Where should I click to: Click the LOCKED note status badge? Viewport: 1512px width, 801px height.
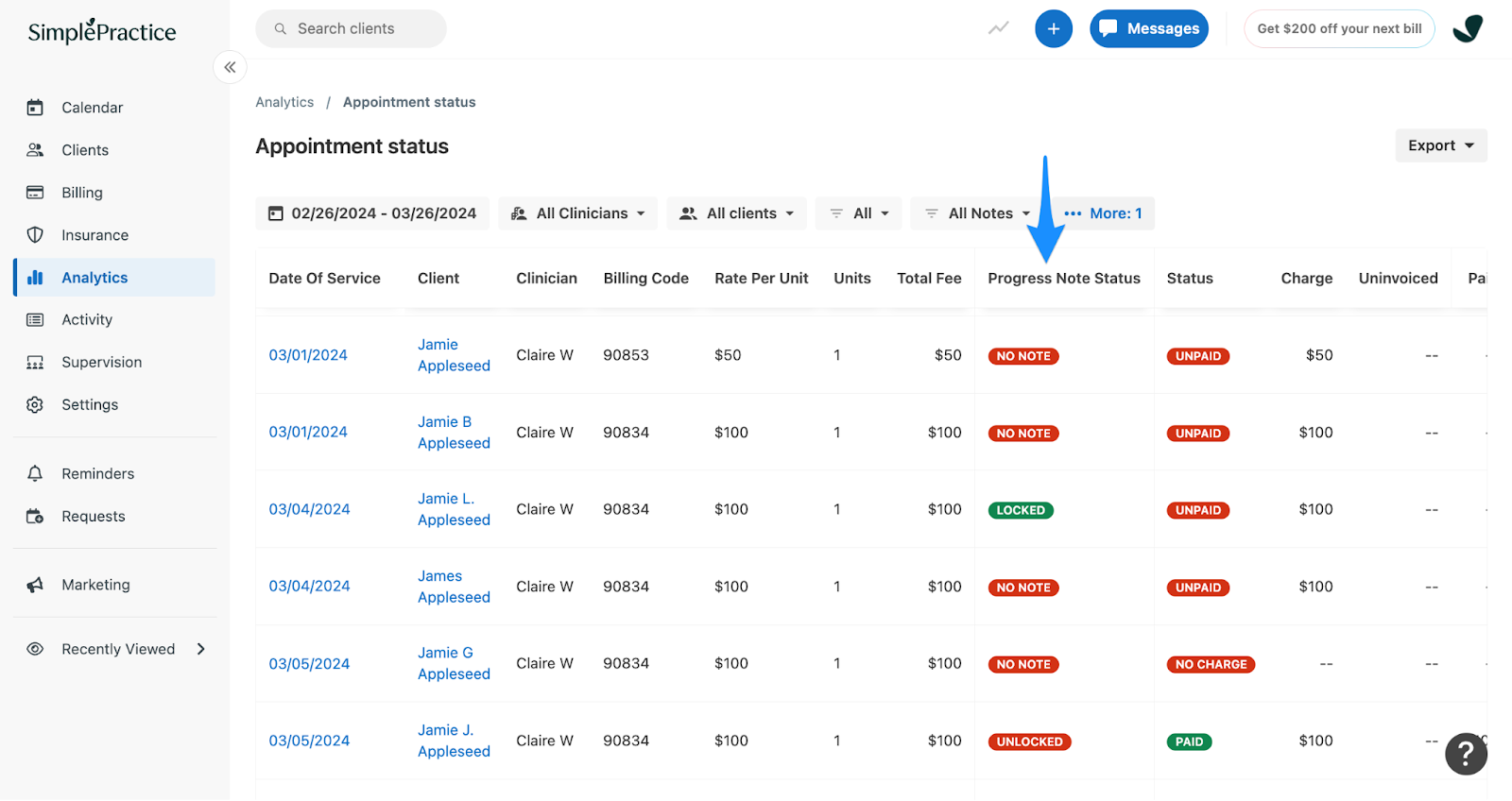[x=1021, y=510]
